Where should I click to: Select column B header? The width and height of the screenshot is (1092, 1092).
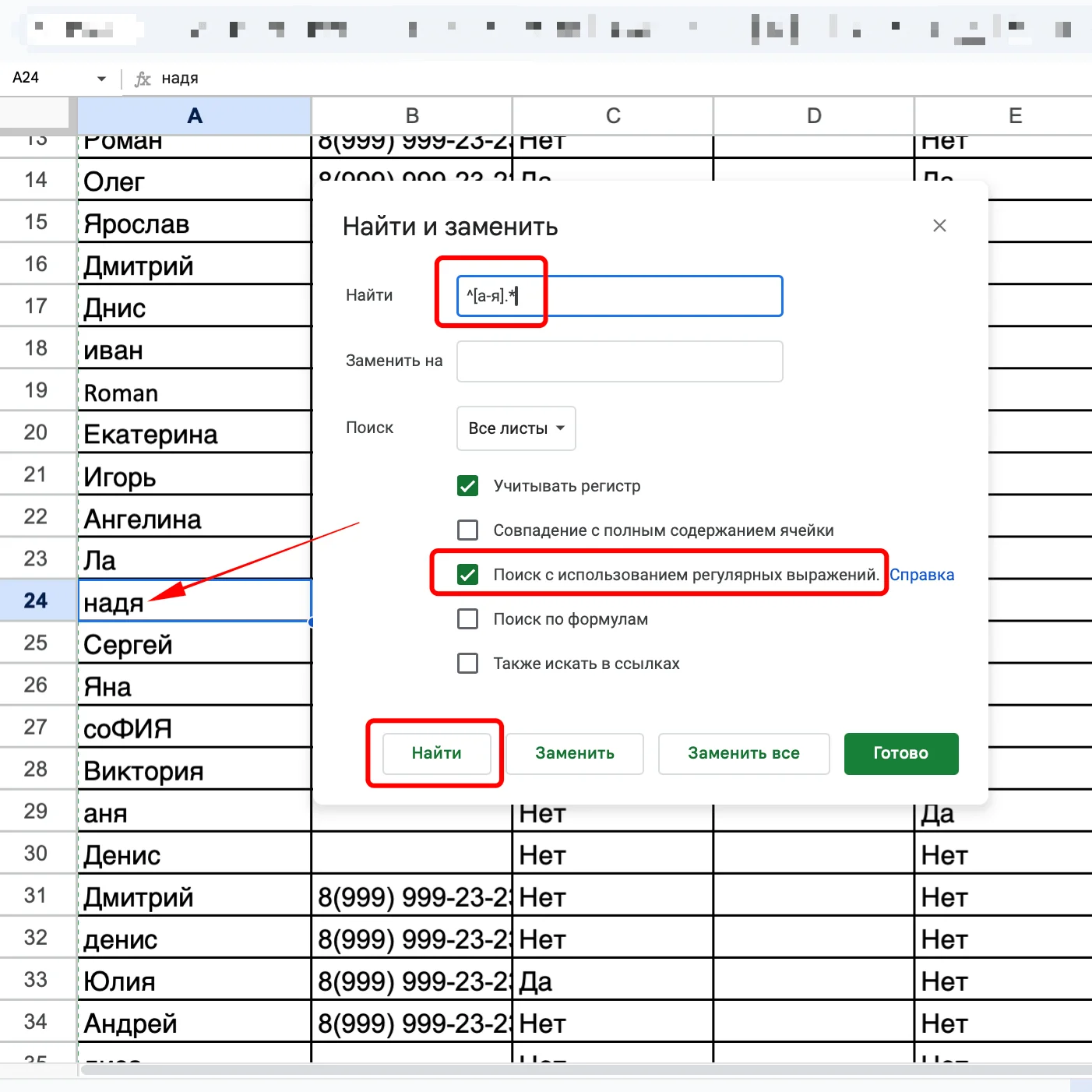pyautogui.click(x=412, y=116)
